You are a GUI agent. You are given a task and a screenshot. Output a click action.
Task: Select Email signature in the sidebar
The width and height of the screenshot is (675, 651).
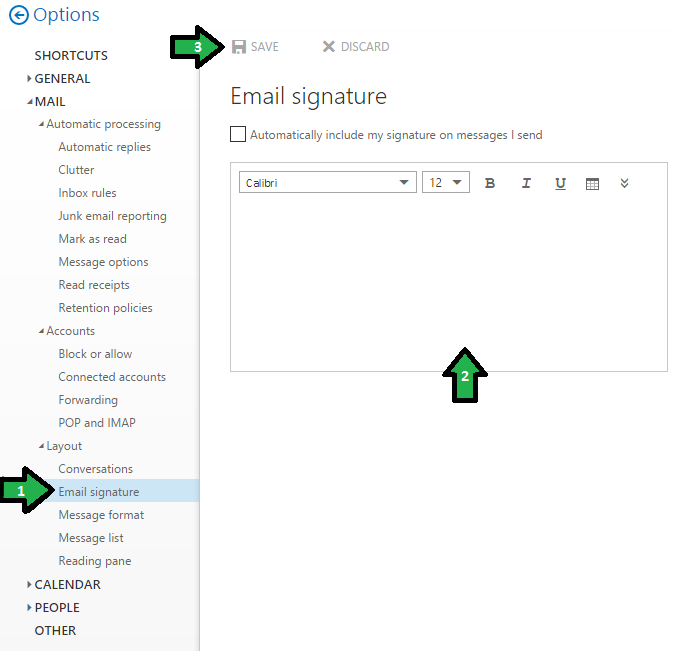[99, 492]
